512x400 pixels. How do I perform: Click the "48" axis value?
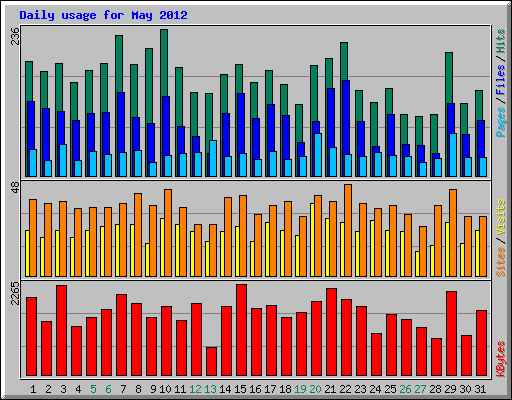[15, 187]
